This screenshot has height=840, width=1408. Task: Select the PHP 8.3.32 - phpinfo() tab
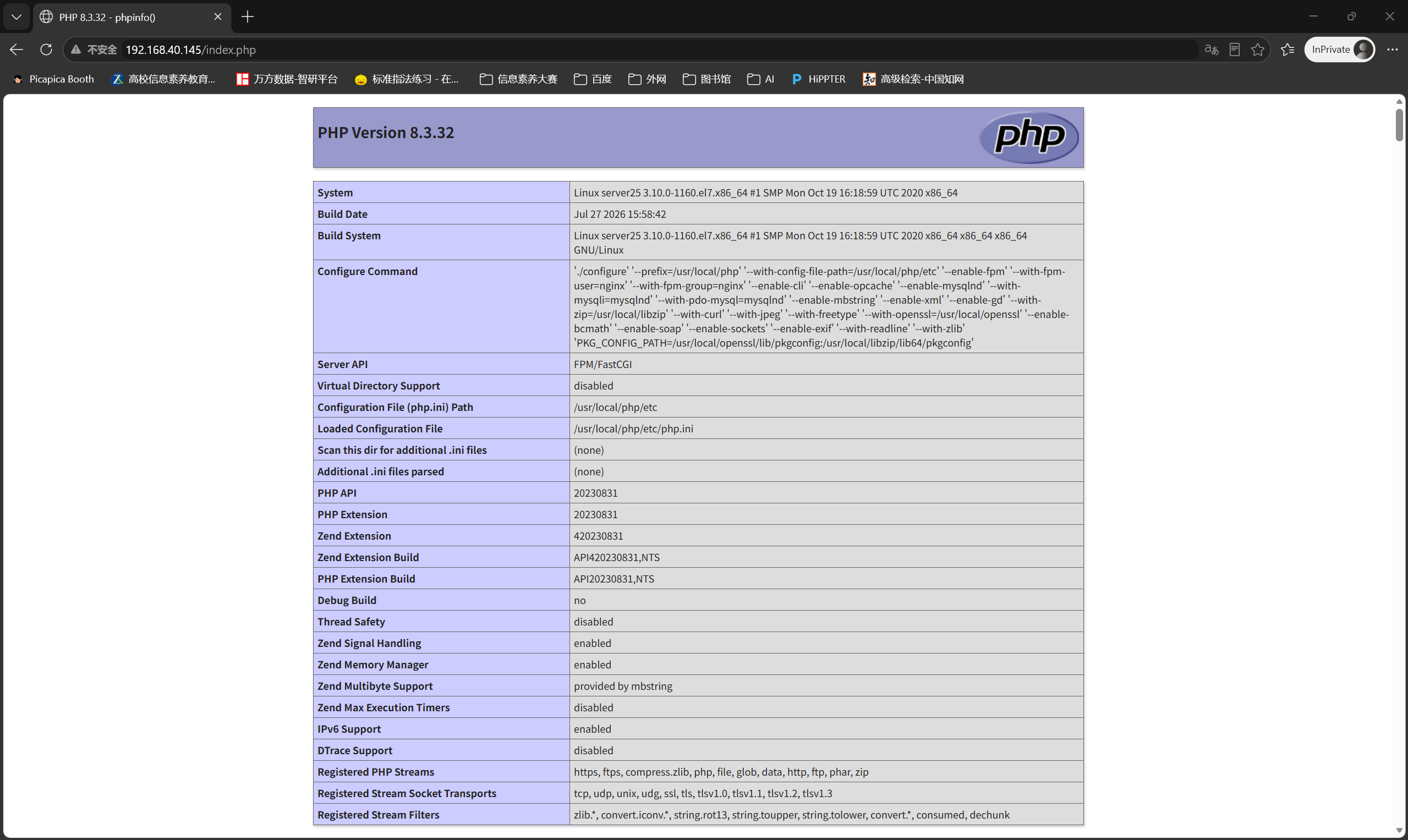click(x=132, y=17)
